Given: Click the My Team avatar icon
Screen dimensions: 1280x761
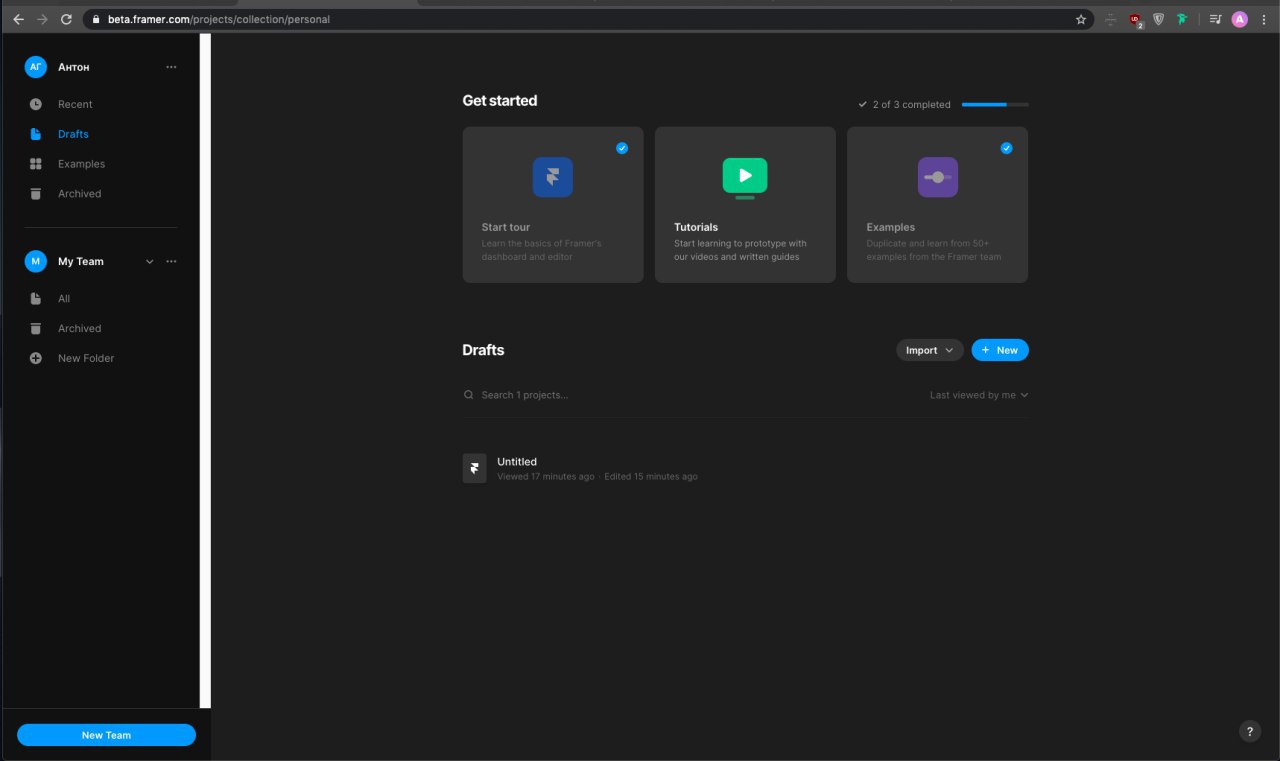Looking at the screenshot, I should (x=36, y=261).
